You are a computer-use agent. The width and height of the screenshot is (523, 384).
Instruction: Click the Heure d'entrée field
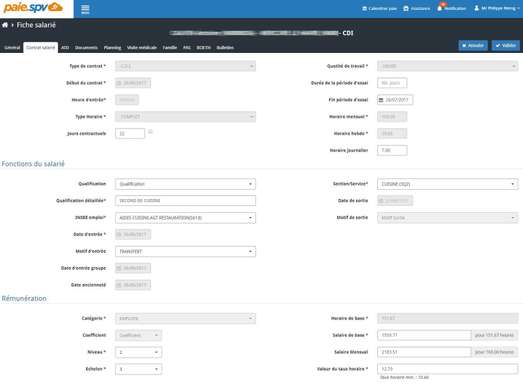[127, 100]
